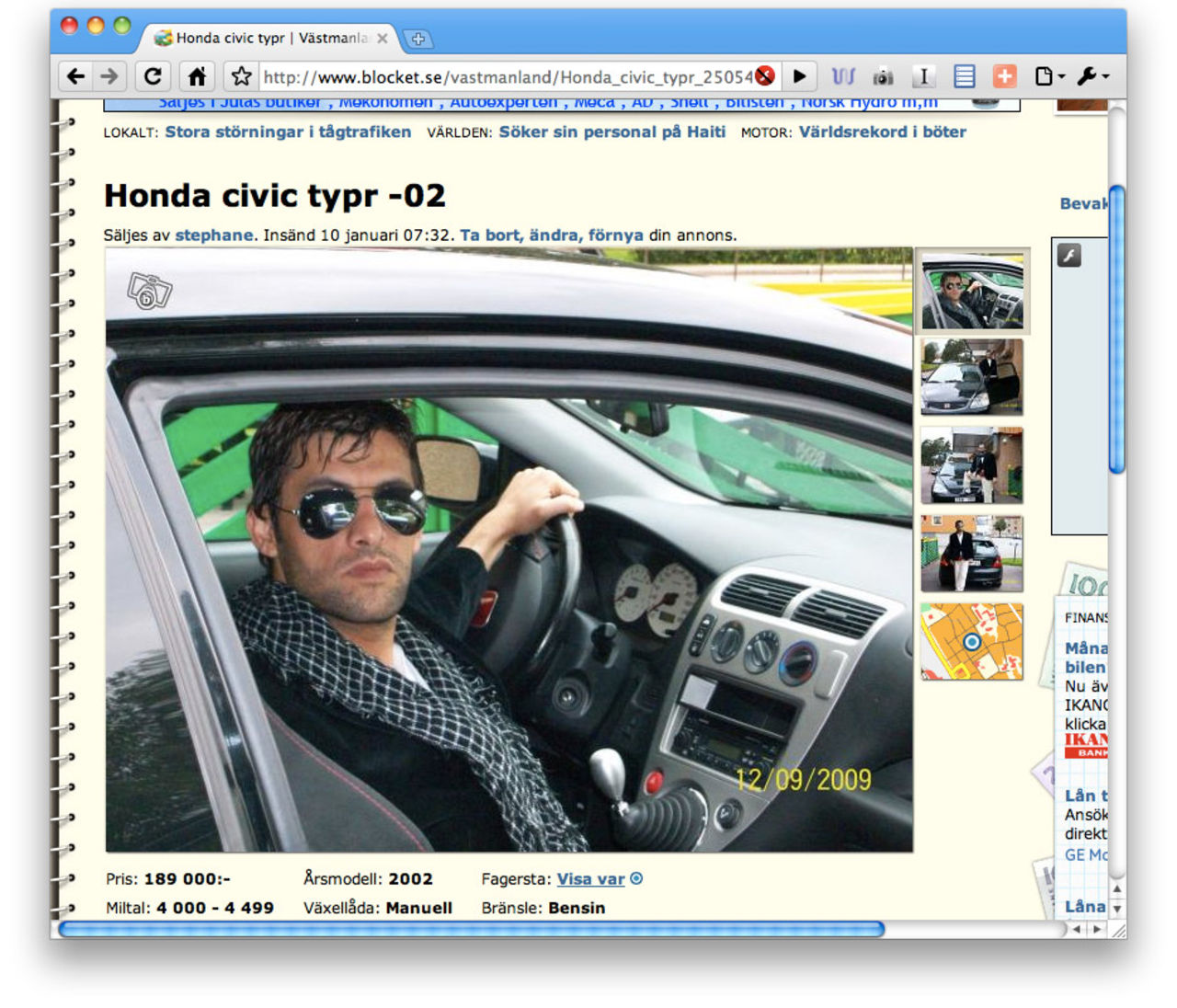Open the wrench settings menu
The height and width of the screenshot is (1008, 1177).
click(x=1092, y=76)
